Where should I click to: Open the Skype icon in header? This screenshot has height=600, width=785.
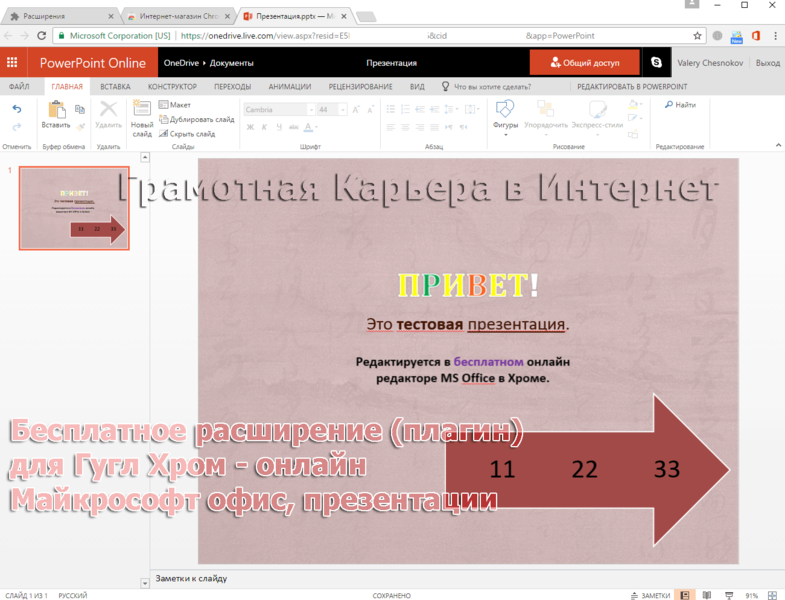(656, 63)
